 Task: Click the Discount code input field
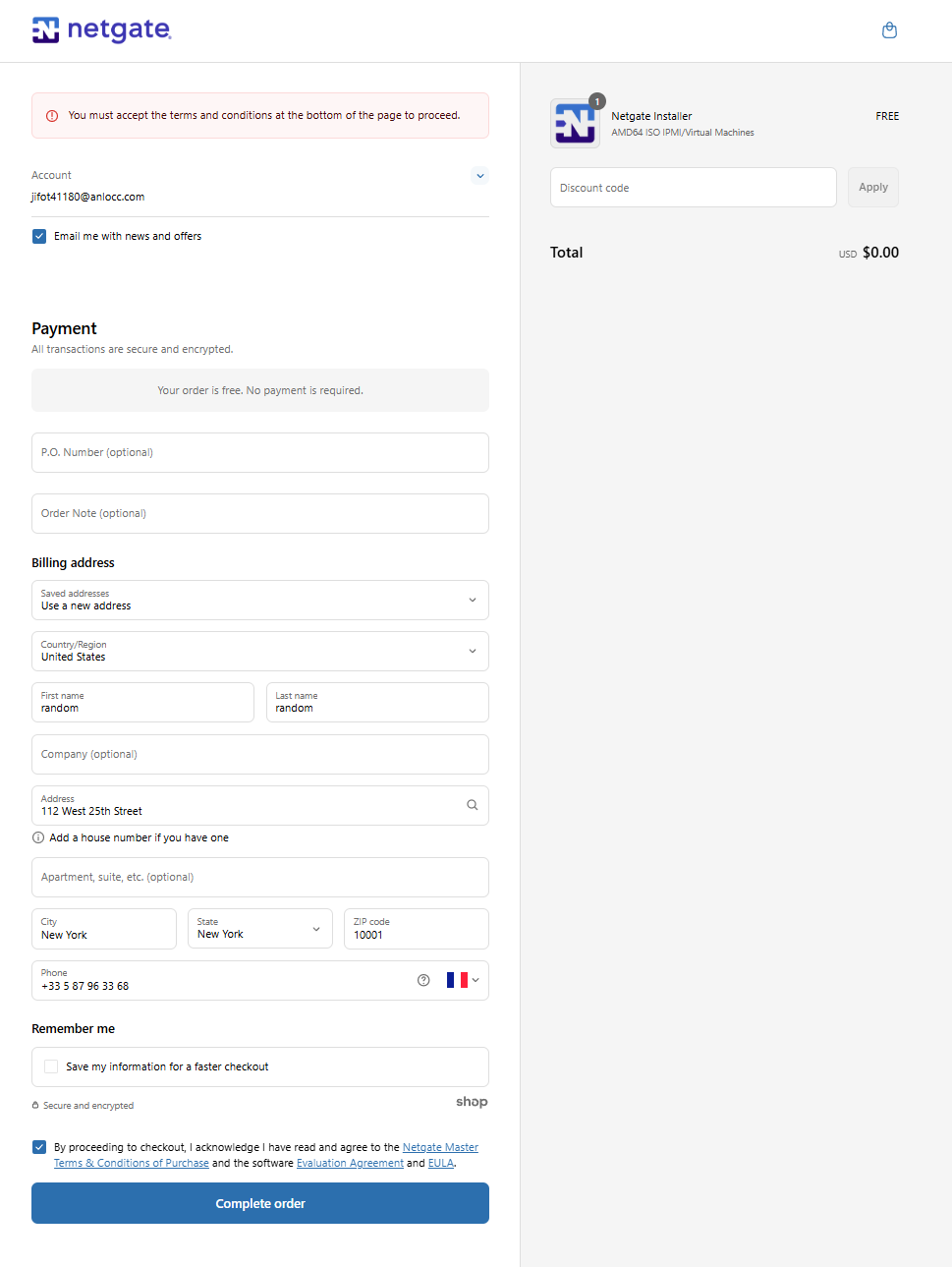tap(694, 187)
